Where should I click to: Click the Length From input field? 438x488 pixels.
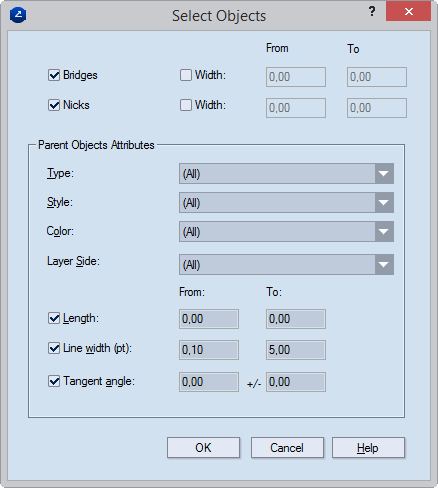click(x=209, y=319)
